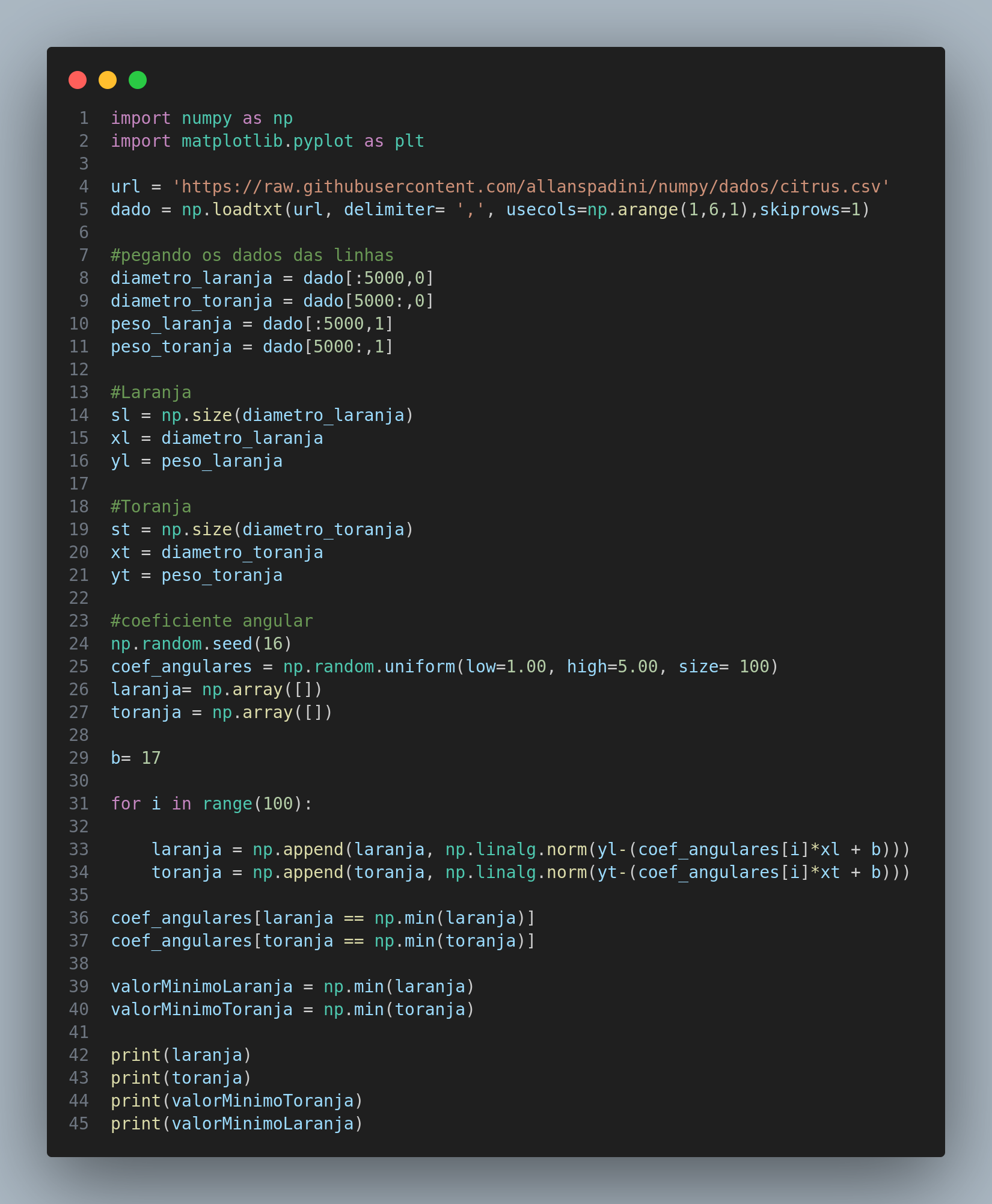Click 'size= 100' argument on line 25

pos(724,667)
